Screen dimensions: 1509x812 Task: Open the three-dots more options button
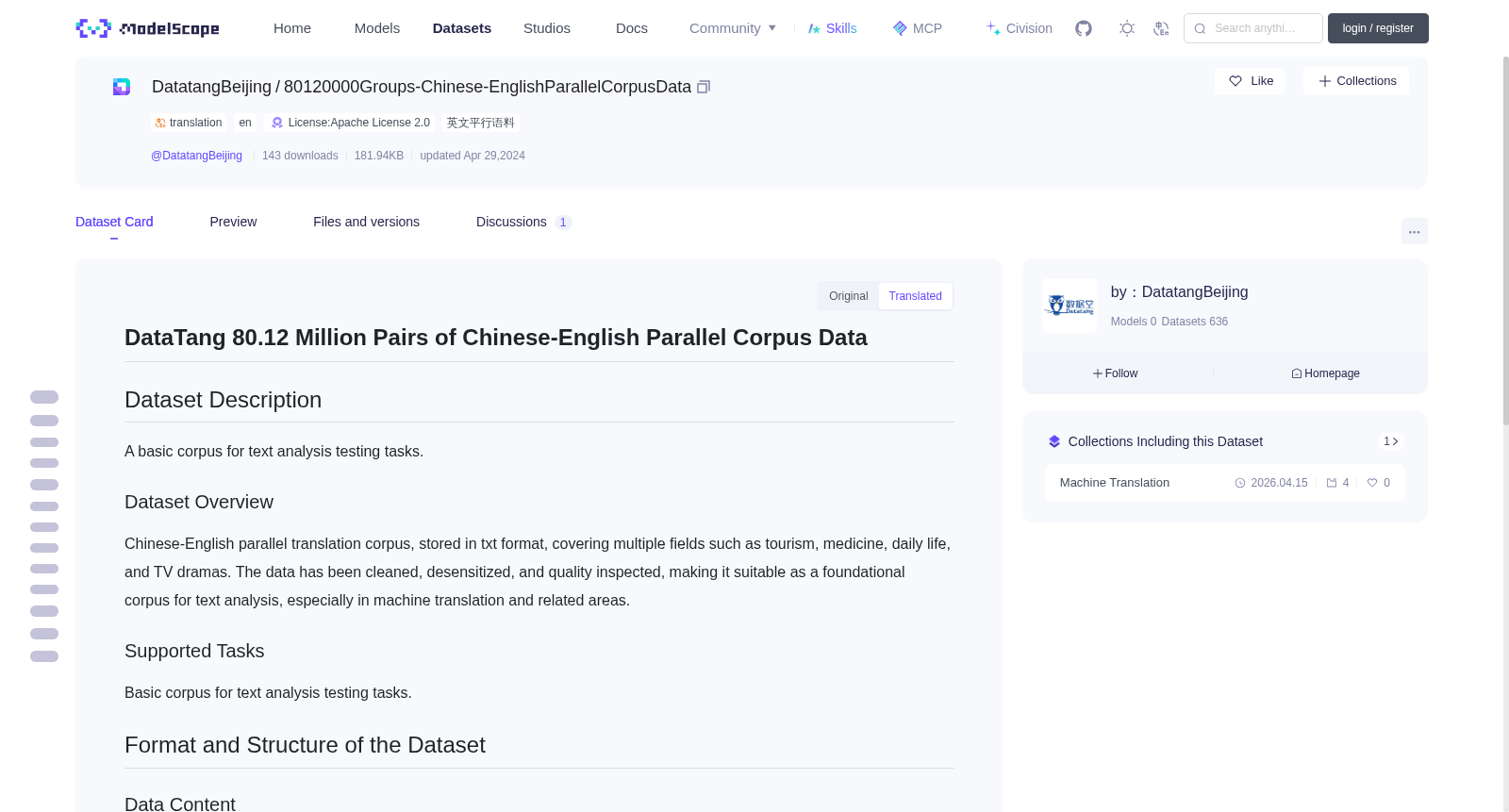pyautogui.click(x=1414, y=231)
